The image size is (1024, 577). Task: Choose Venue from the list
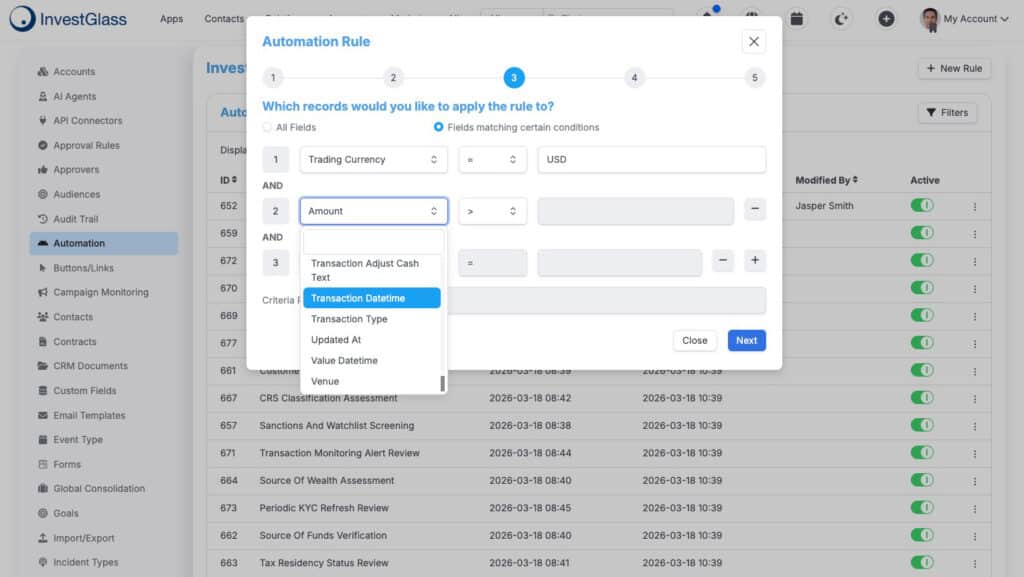point(372,382)
